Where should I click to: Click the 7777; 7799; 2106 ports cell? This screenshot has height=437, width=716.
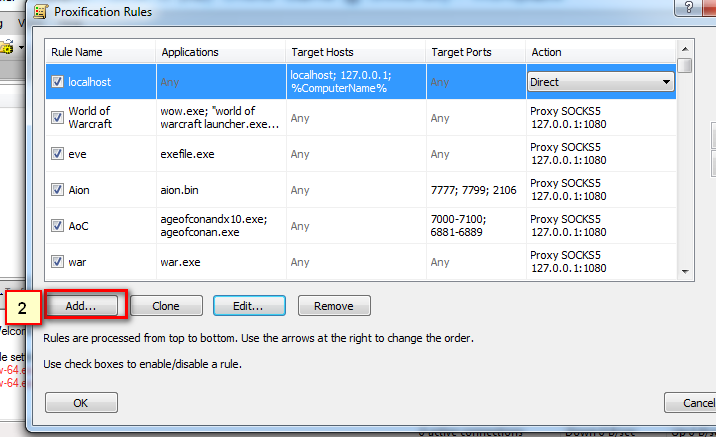(474, 190)
